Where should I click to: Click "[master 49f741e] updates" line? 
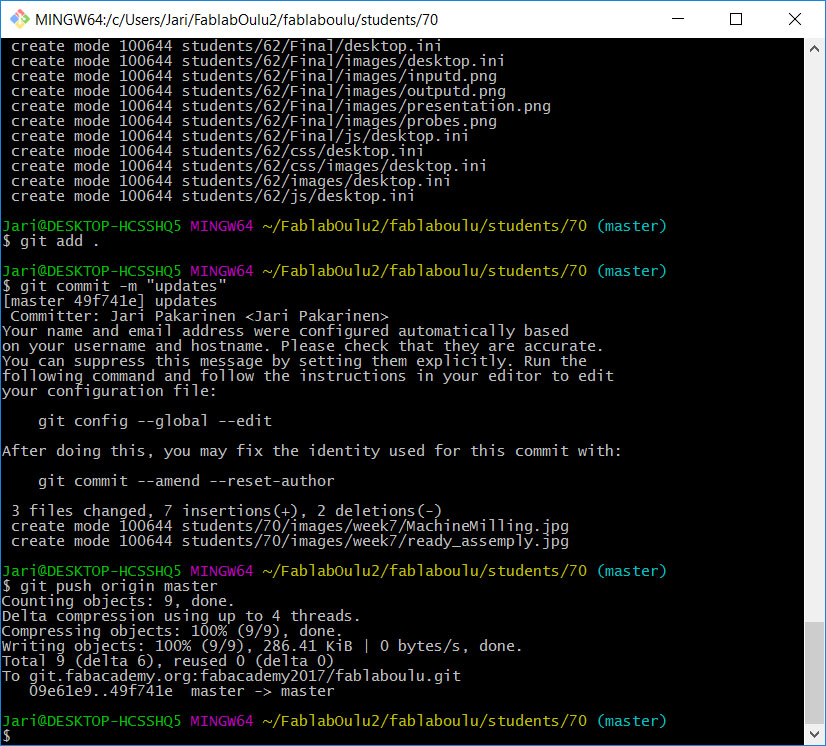pyautogui.click(x=110, y=301)
